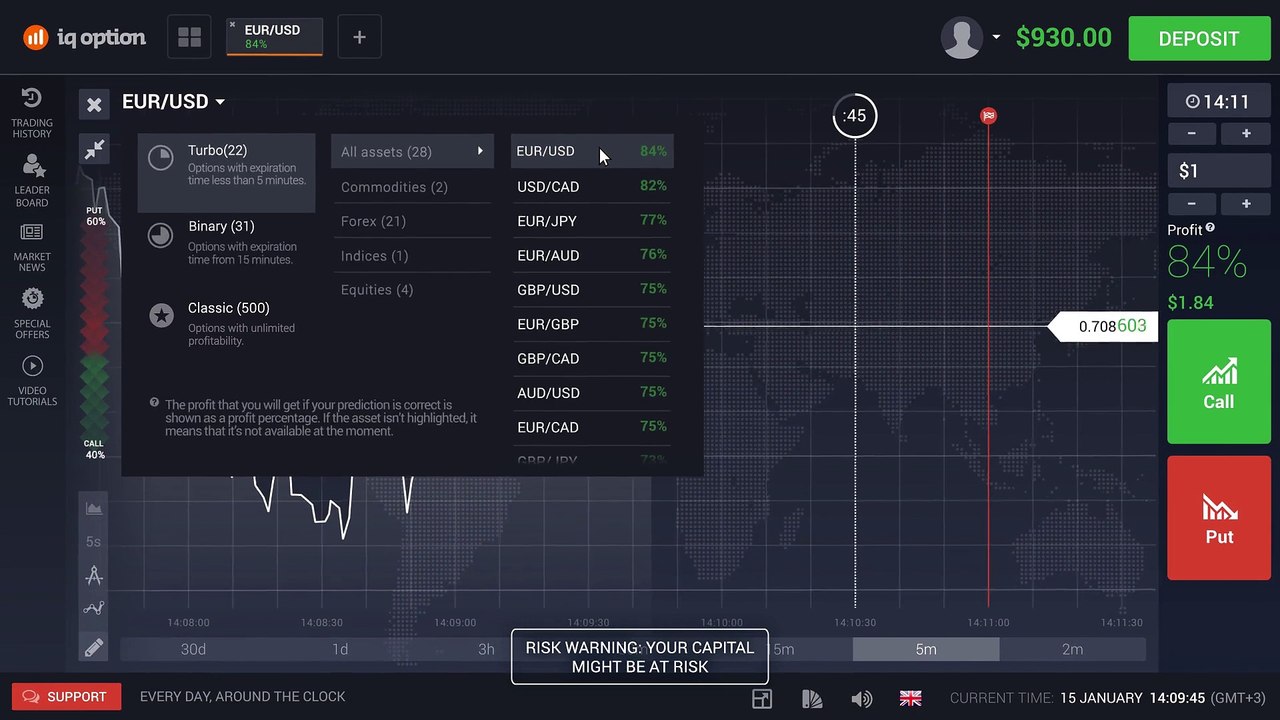Show the All assets (28) category

[x=412, y=152]
